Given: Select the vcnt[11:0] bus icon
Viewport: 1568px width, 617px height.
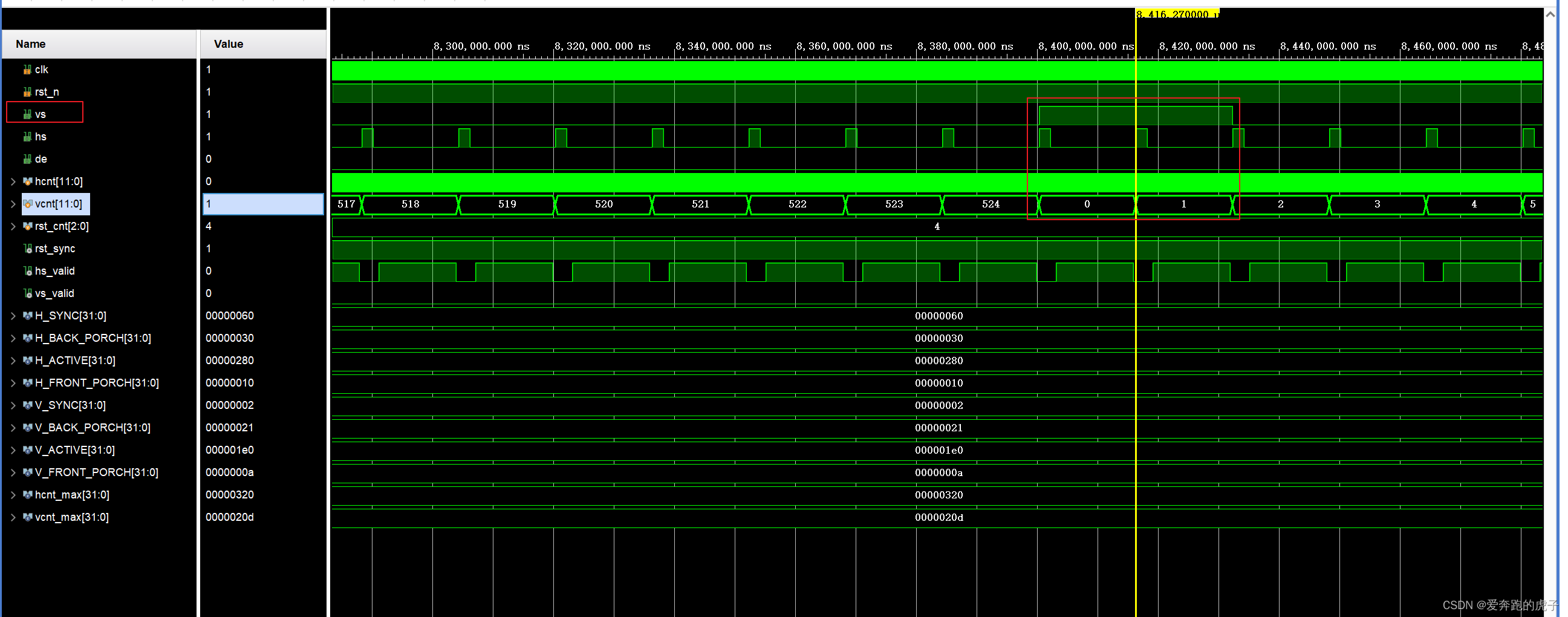Looking at the screenshot, I should [28, 203].
